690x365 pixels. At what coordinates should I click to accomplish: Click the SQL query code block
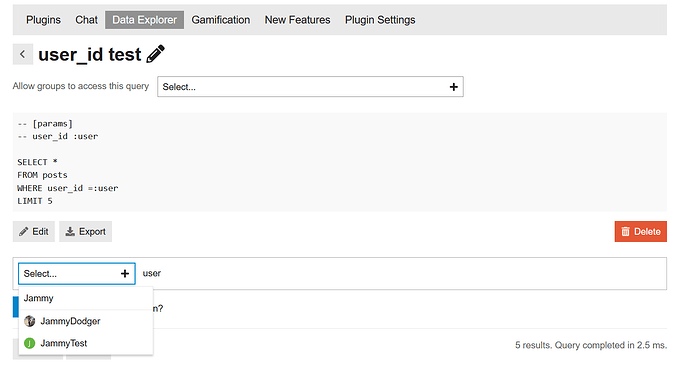click(x=340, y=162)
